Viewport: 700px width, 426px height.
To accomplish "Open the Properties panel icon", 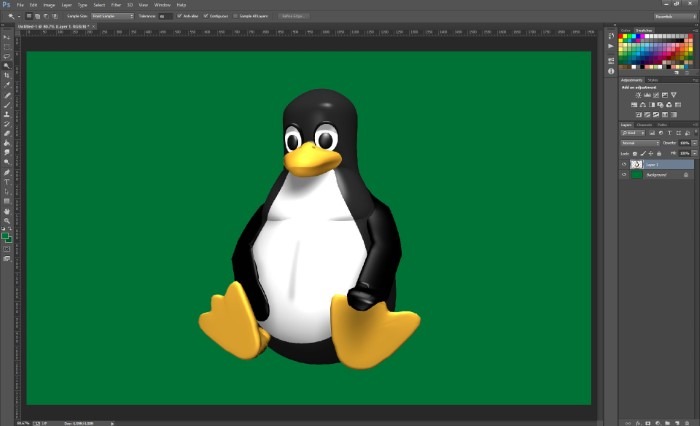I will click(x=611, y=60).
